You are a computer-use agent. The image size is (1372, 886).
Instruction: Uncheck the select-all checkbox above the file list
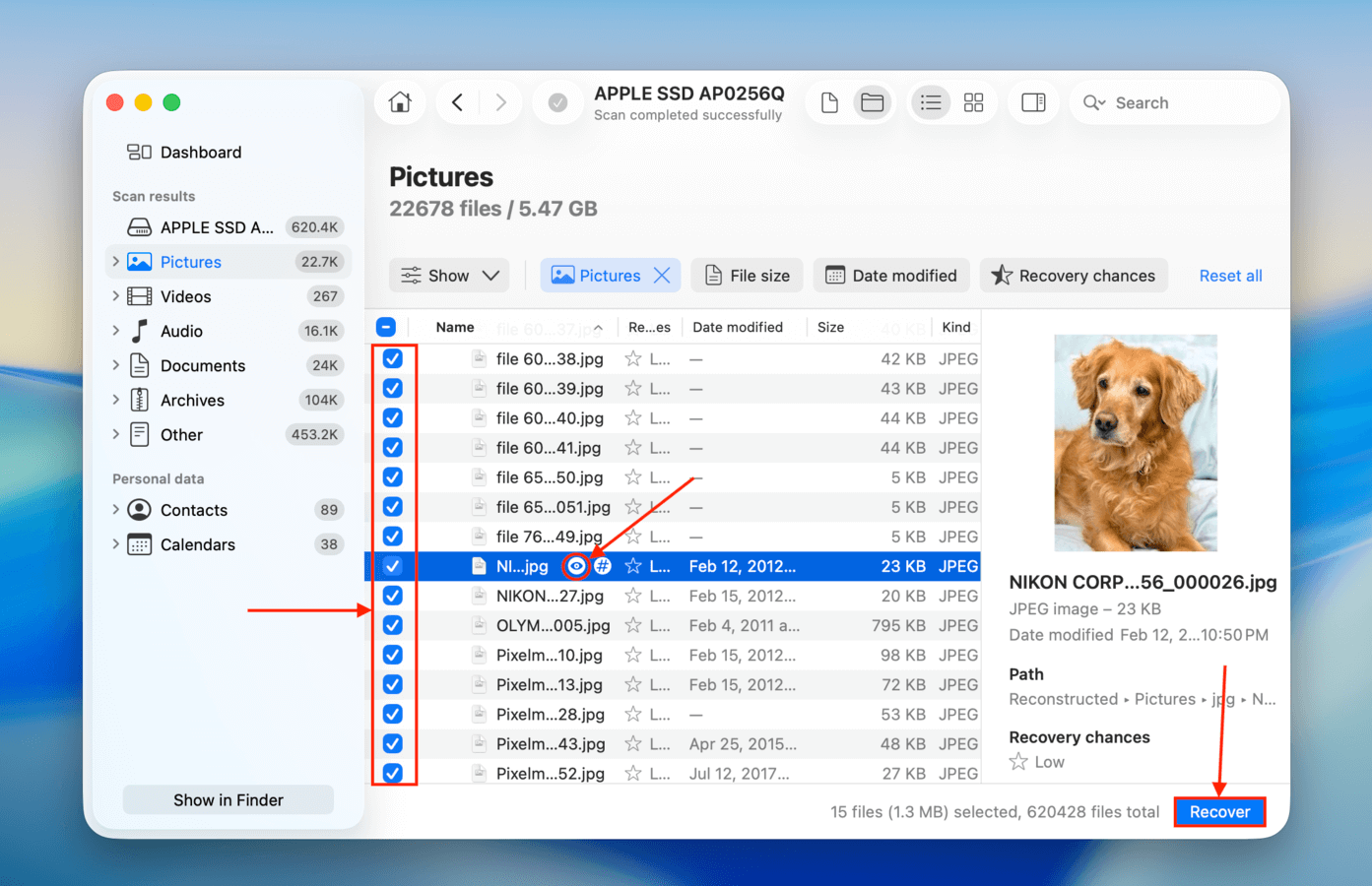pos(386,326)
